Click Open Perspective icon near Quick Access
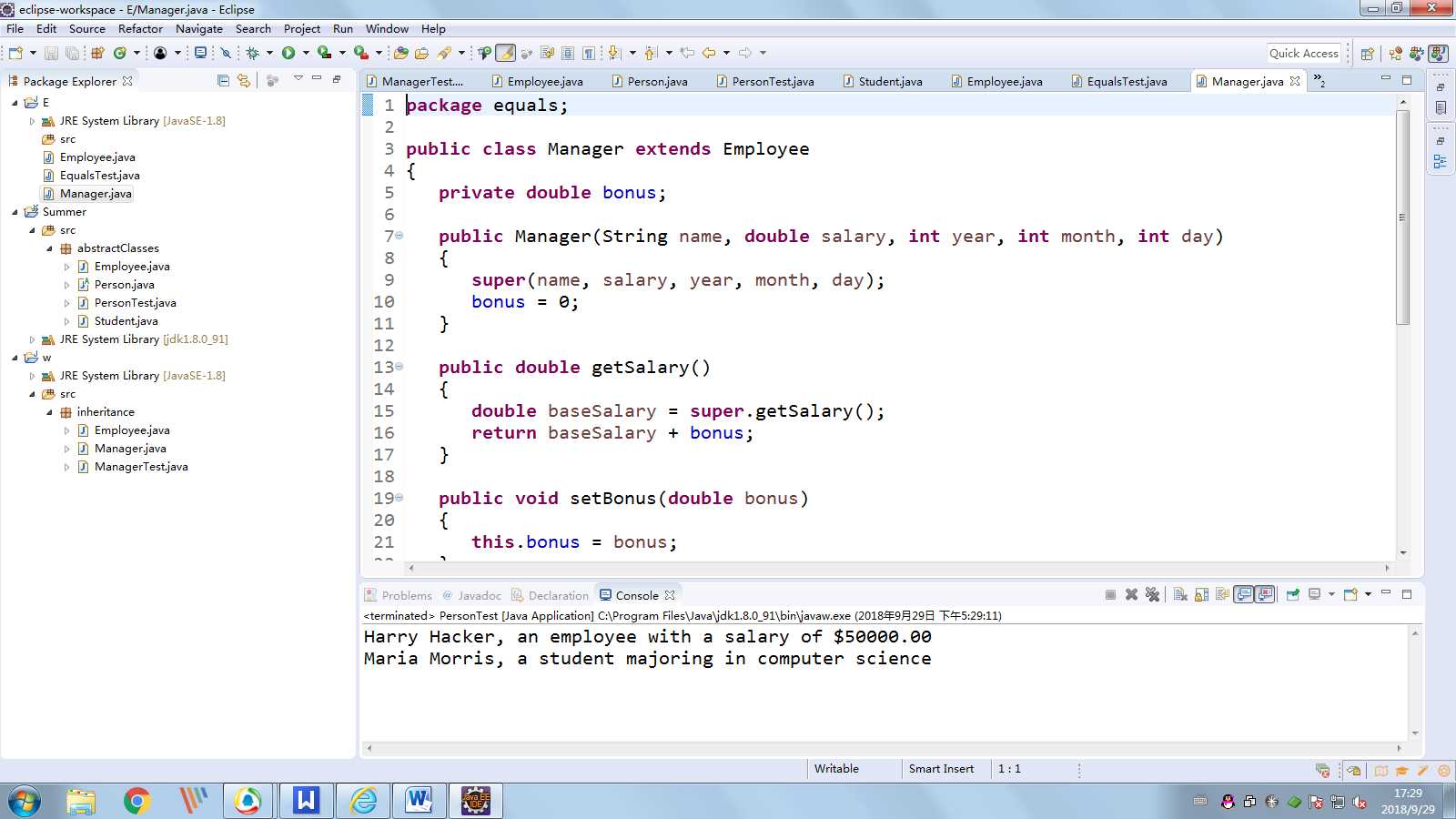Screen dimensions: 1456x819 coord(1367,54)
